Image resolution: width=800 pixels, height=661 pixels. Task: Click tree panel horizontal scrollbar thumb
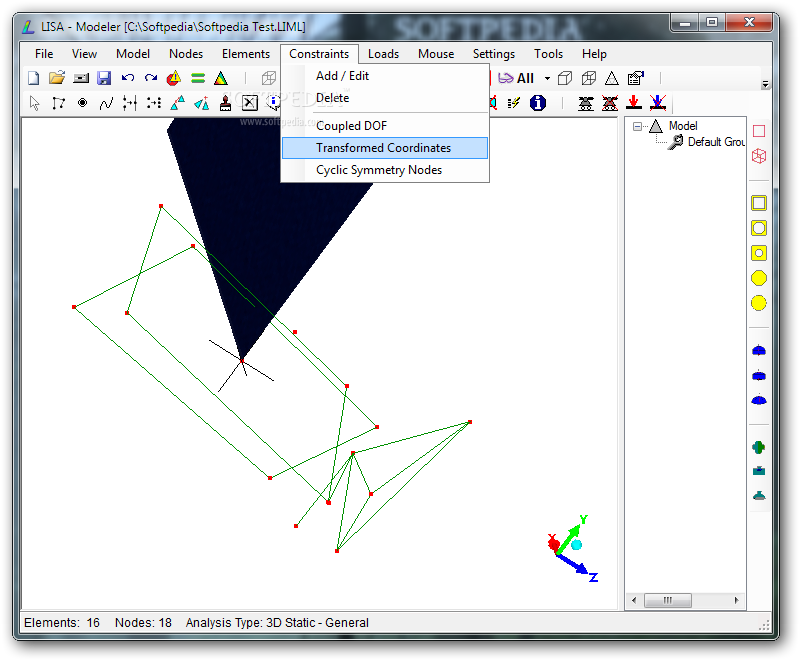pyautogui.click(x=667, y=600)
